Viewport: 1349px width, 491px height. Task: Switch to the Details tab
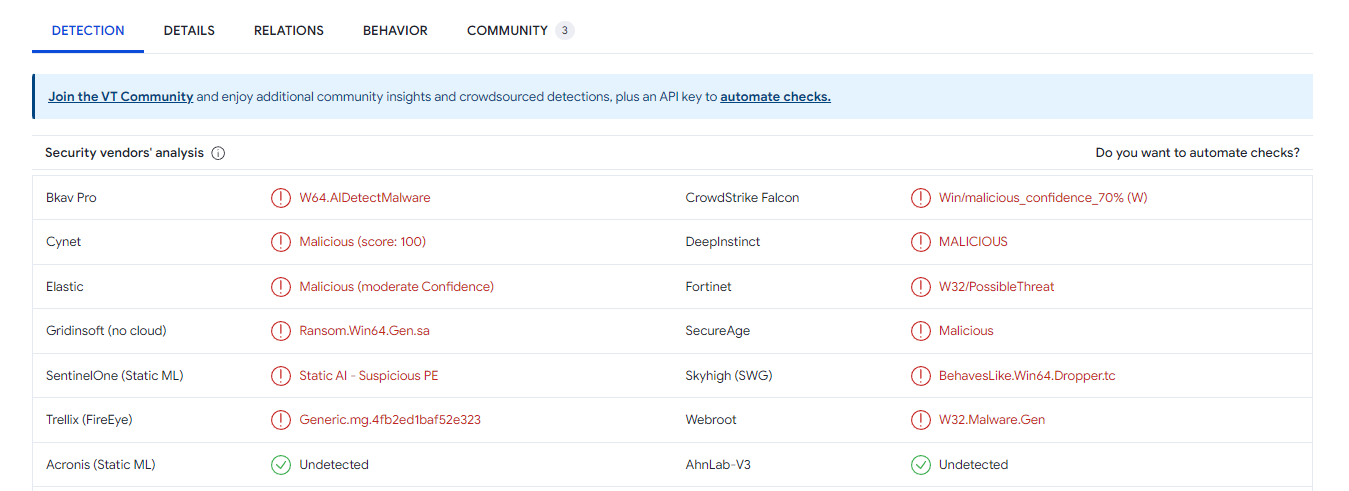[189, 31]
